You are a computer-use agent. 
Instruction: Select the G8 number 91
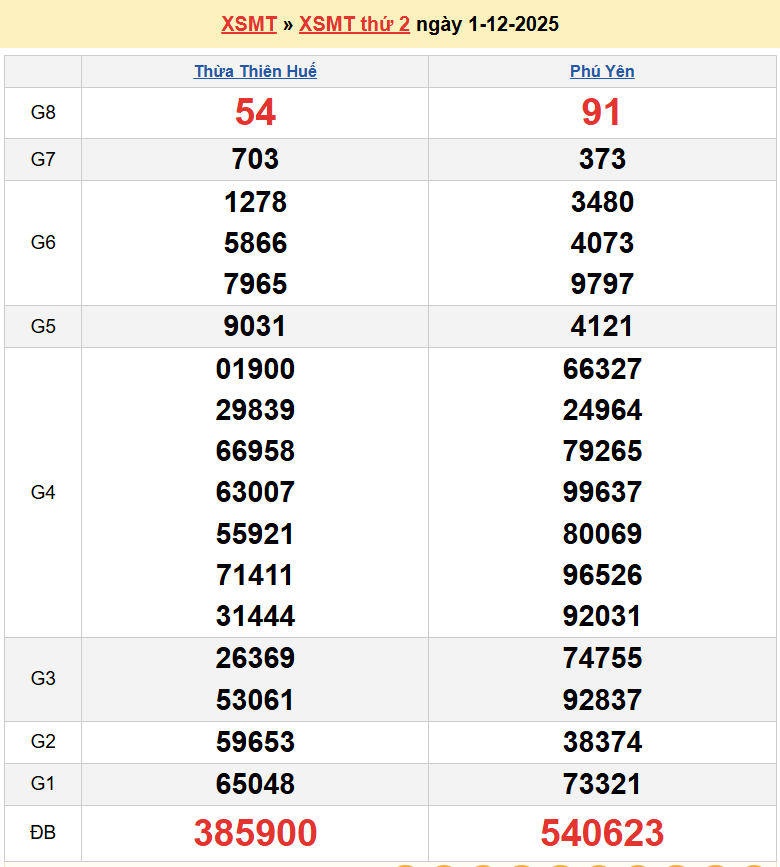click(602, 113)
